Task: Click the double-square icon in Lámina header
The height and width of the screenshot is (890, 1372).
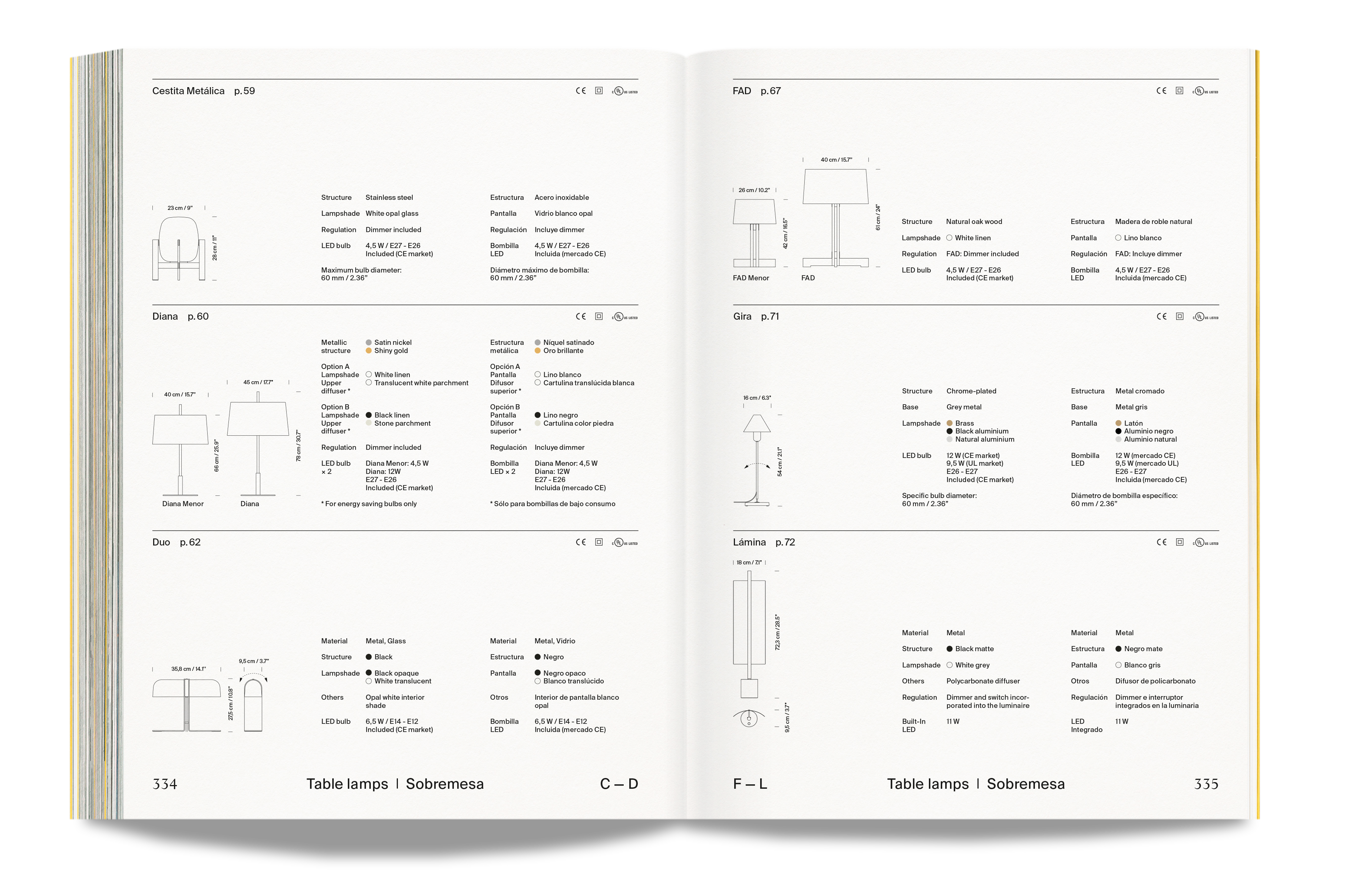Action: (1180, 542)
